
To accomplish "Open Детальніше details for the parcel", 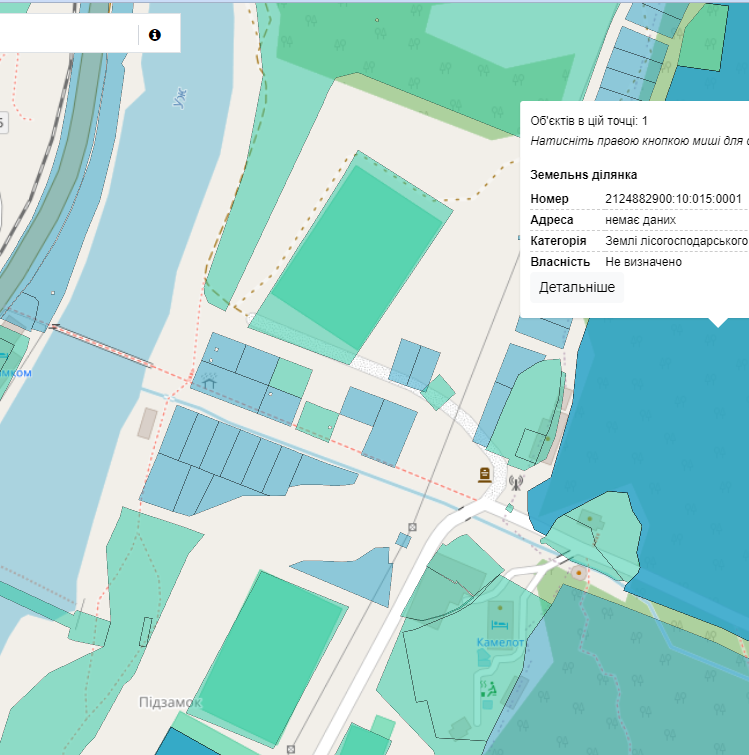I will 577,287.
